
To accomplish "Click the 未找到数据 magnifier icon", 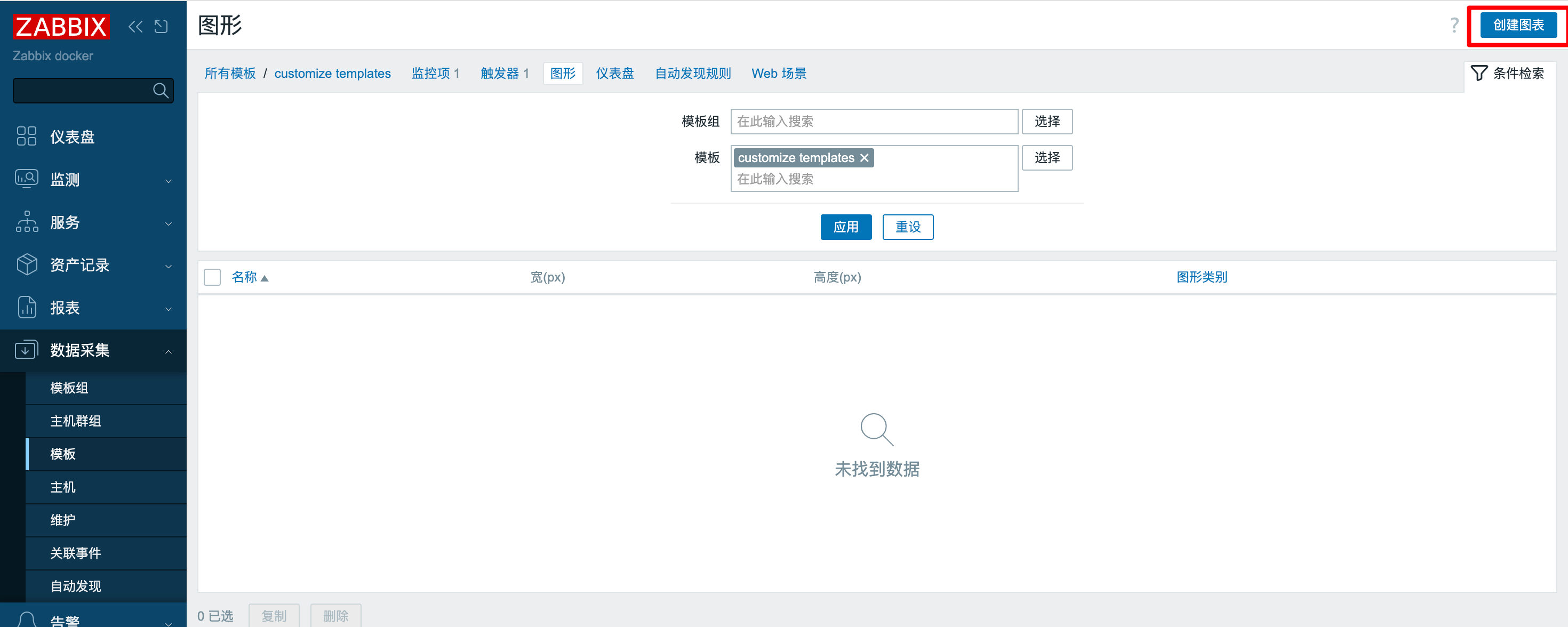I will 876,429.
